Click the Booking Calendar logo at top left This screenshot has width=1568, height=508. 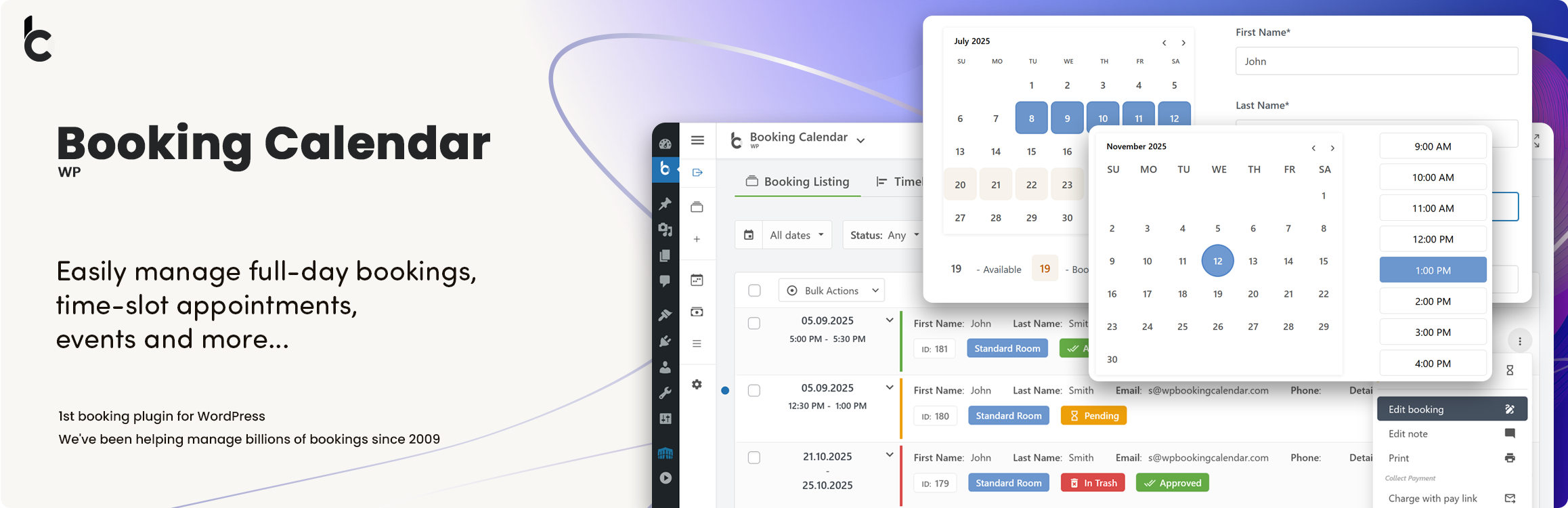(x=38, y=39)
